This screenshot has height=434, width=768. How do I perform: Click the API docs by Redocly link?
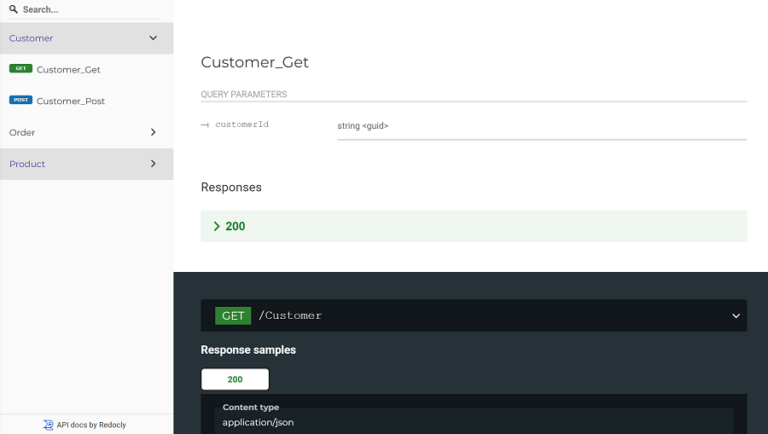point(91,425)
